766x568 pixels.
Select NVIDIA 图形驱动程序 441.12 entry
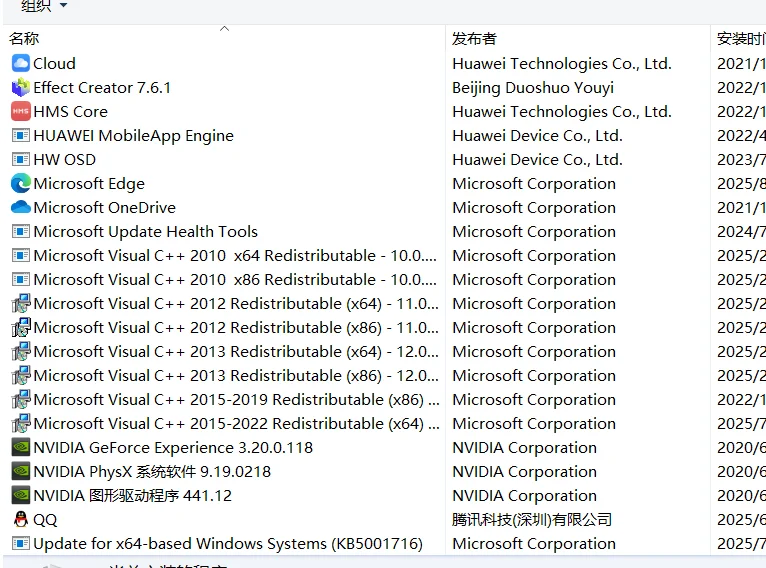132,495
